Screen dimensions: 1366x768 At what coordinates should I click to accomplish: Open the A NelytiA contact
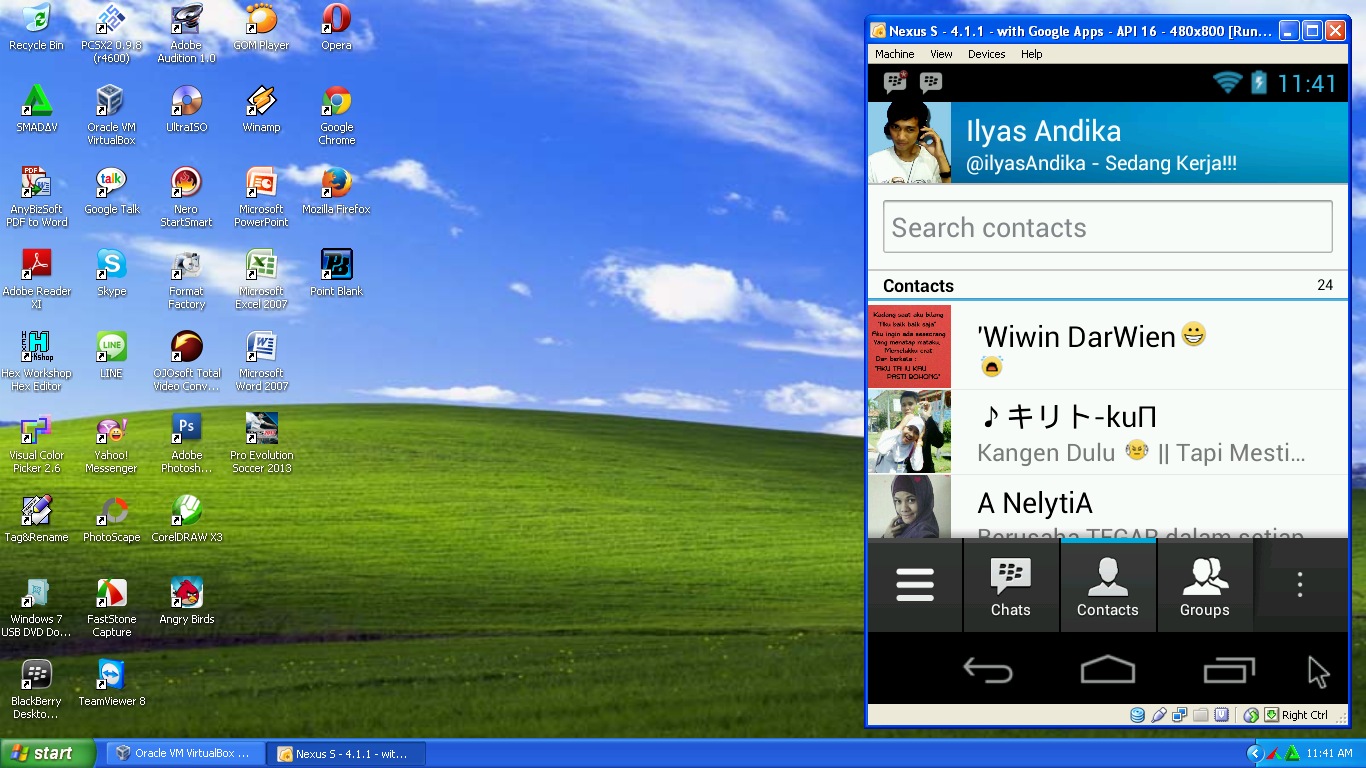click(x=1108, y=507)
